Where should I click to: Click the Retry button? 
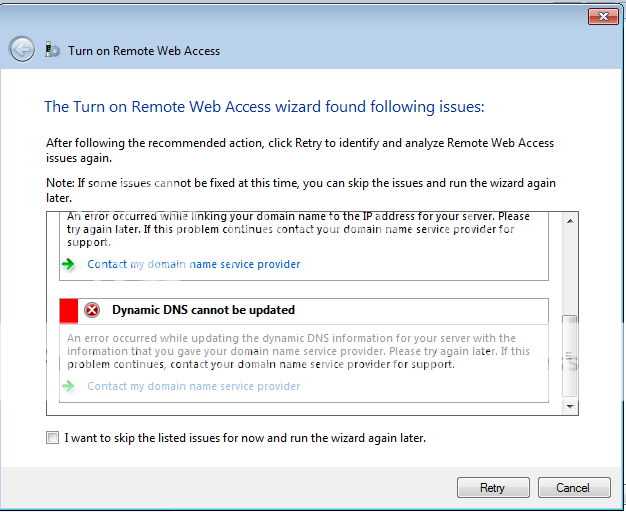coord(493,488)
